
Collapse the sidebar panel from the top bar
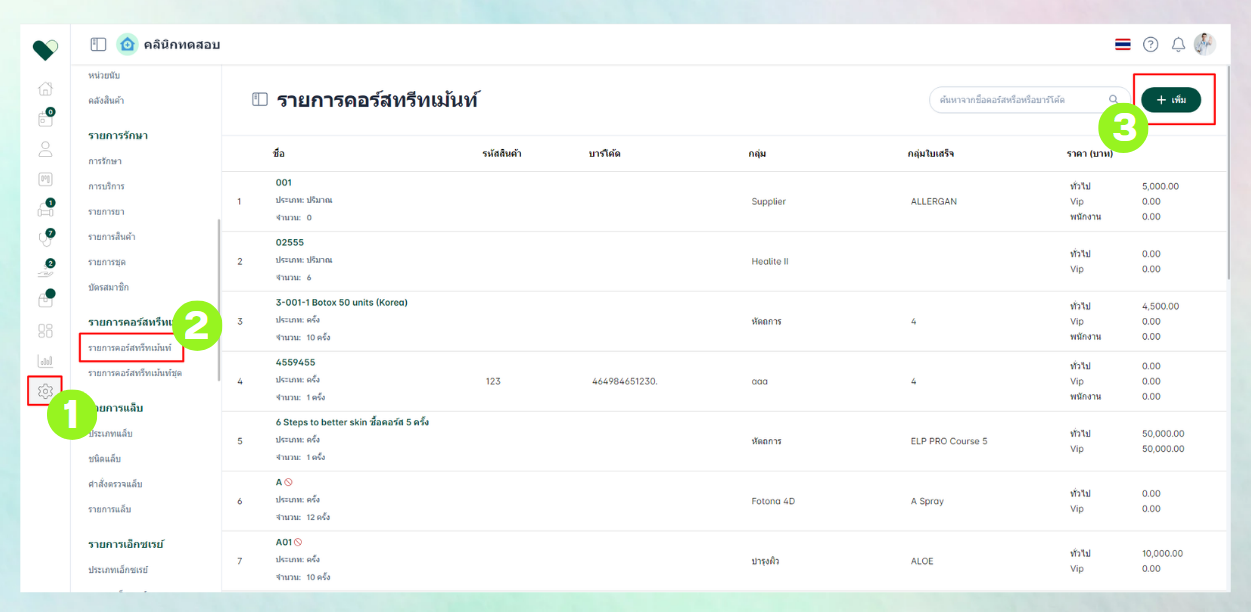[x=98, y=45]
